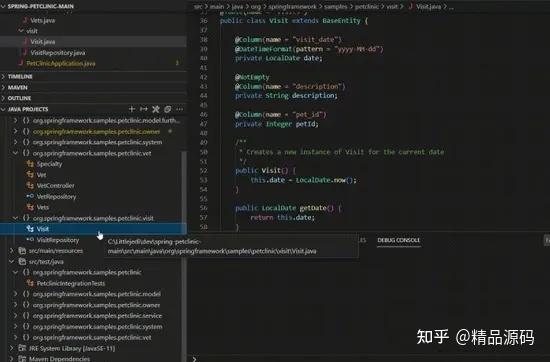Click the build tools icon in Java Projects header
This screenshot has height=362, width=550.
(156, 109)
